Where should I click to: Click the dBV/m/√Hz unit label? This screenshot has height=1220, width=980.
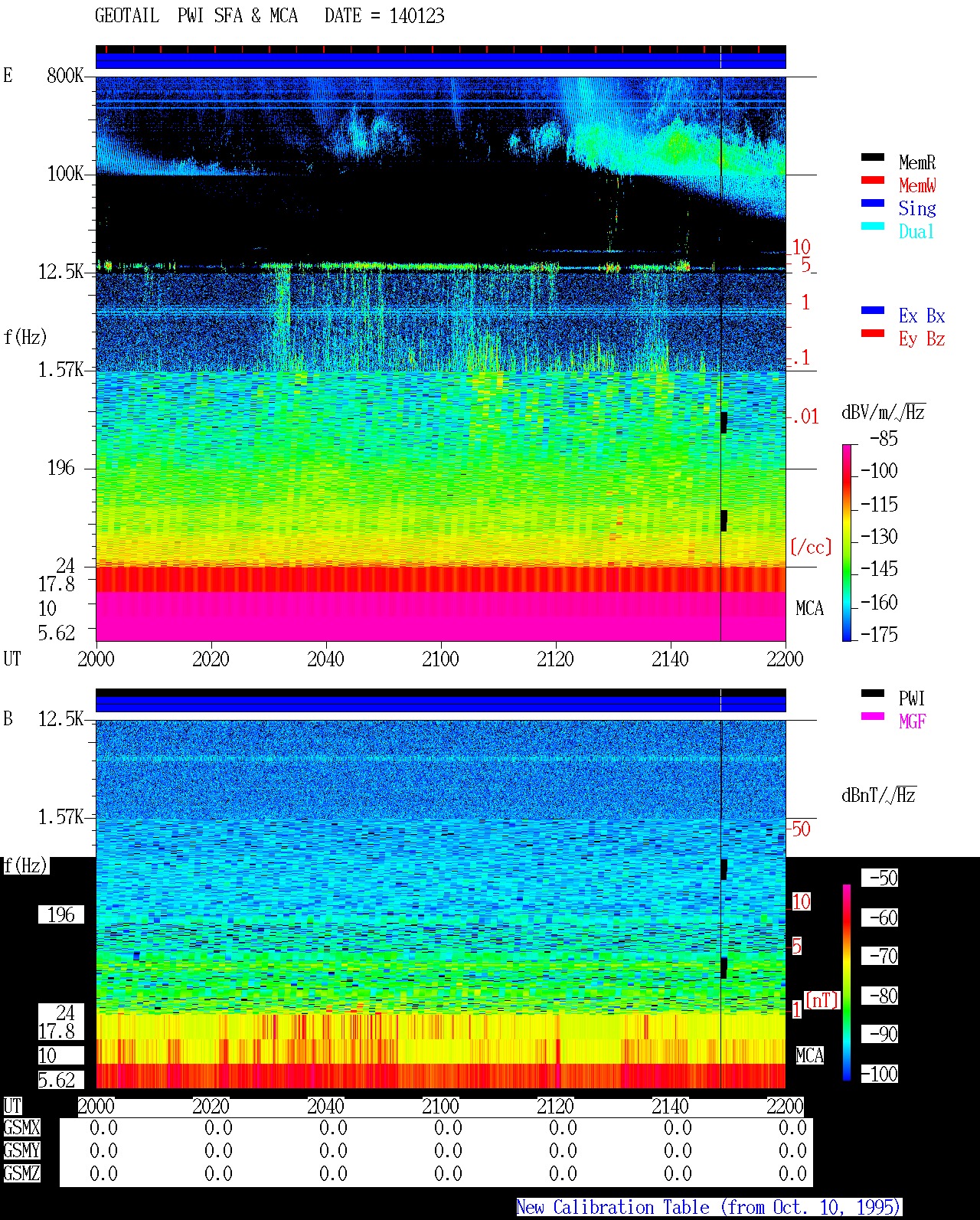(884, 412)
